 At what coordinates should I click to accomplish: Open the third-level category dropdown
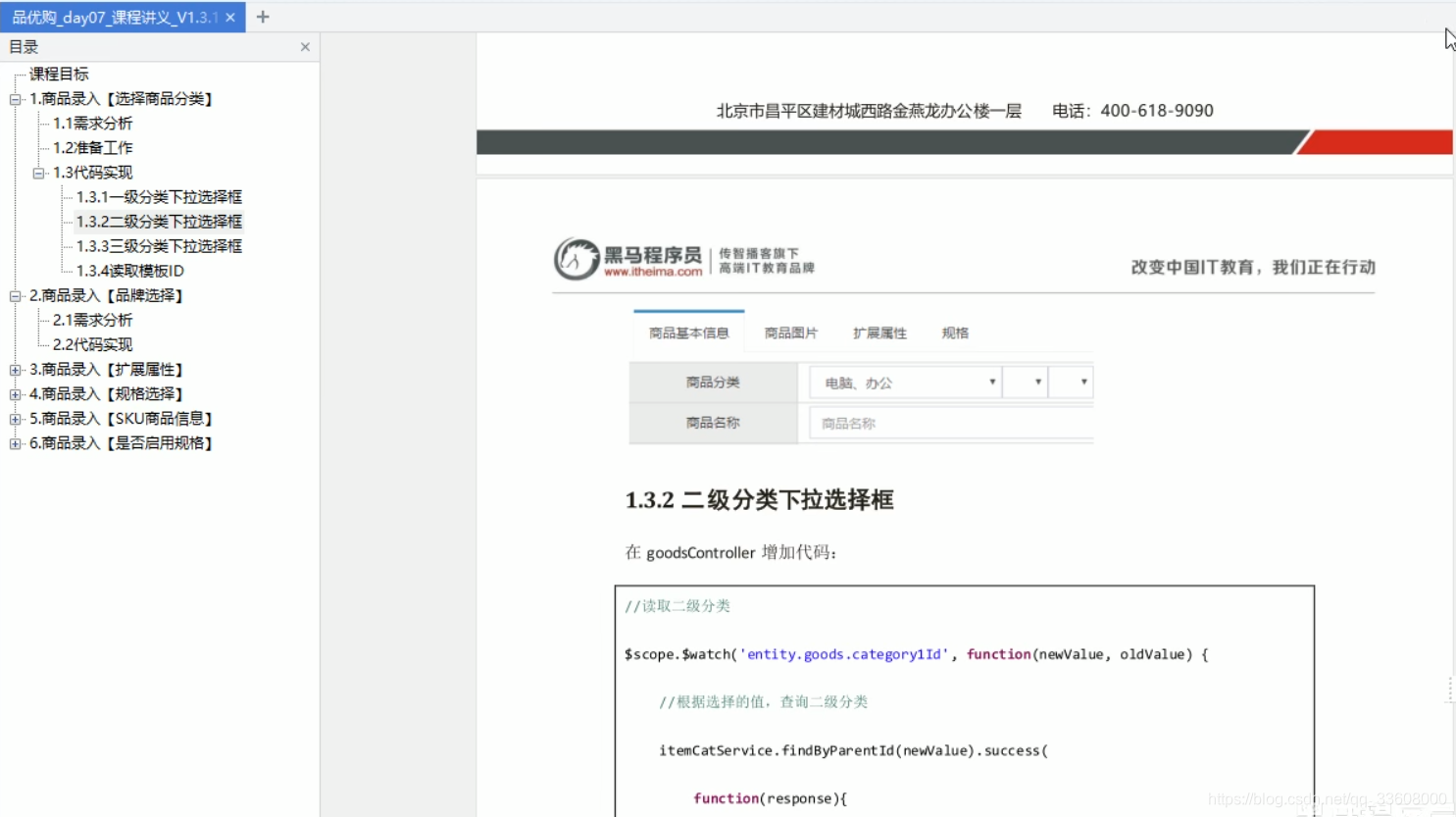(1071, 383)
